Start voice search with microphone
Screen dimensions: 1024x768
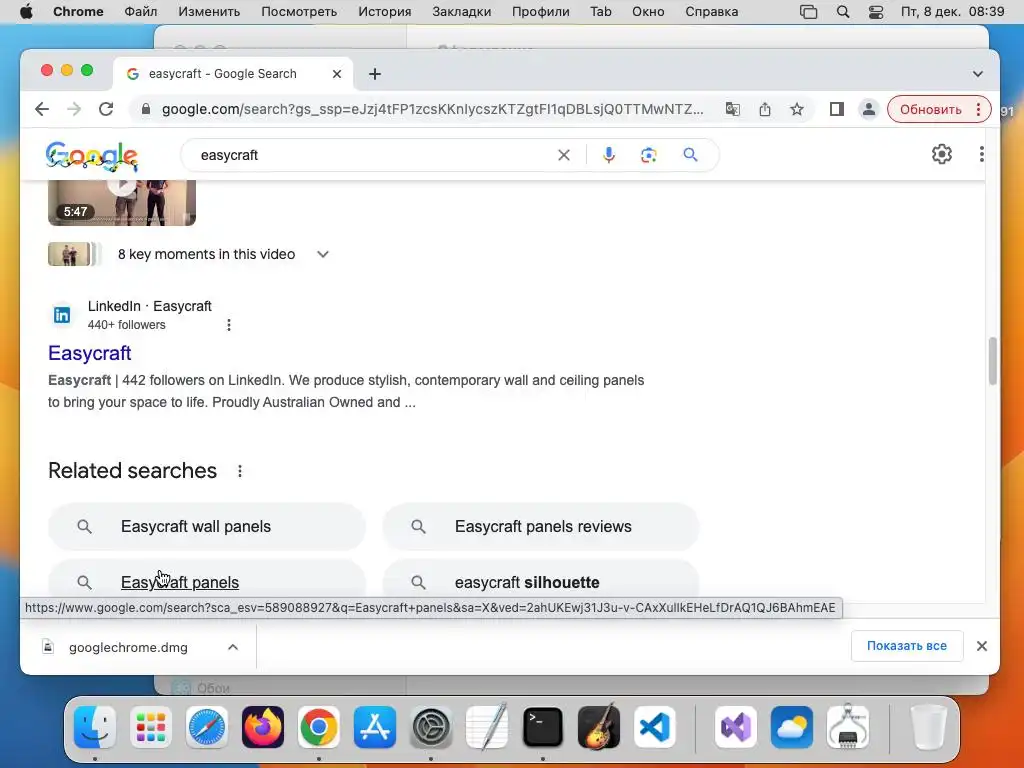click(609, 155)
